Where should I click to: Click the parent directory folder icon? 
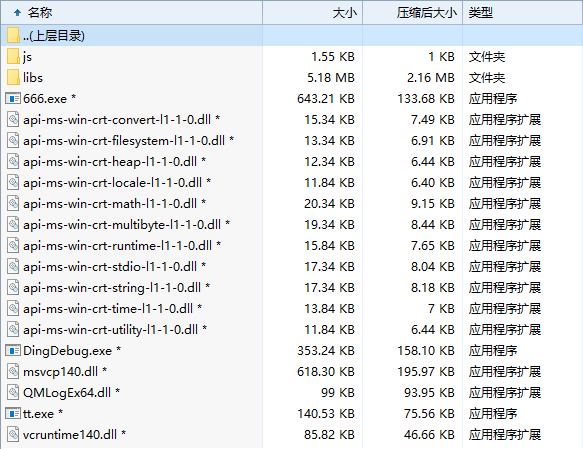click(x=13, y=35)
